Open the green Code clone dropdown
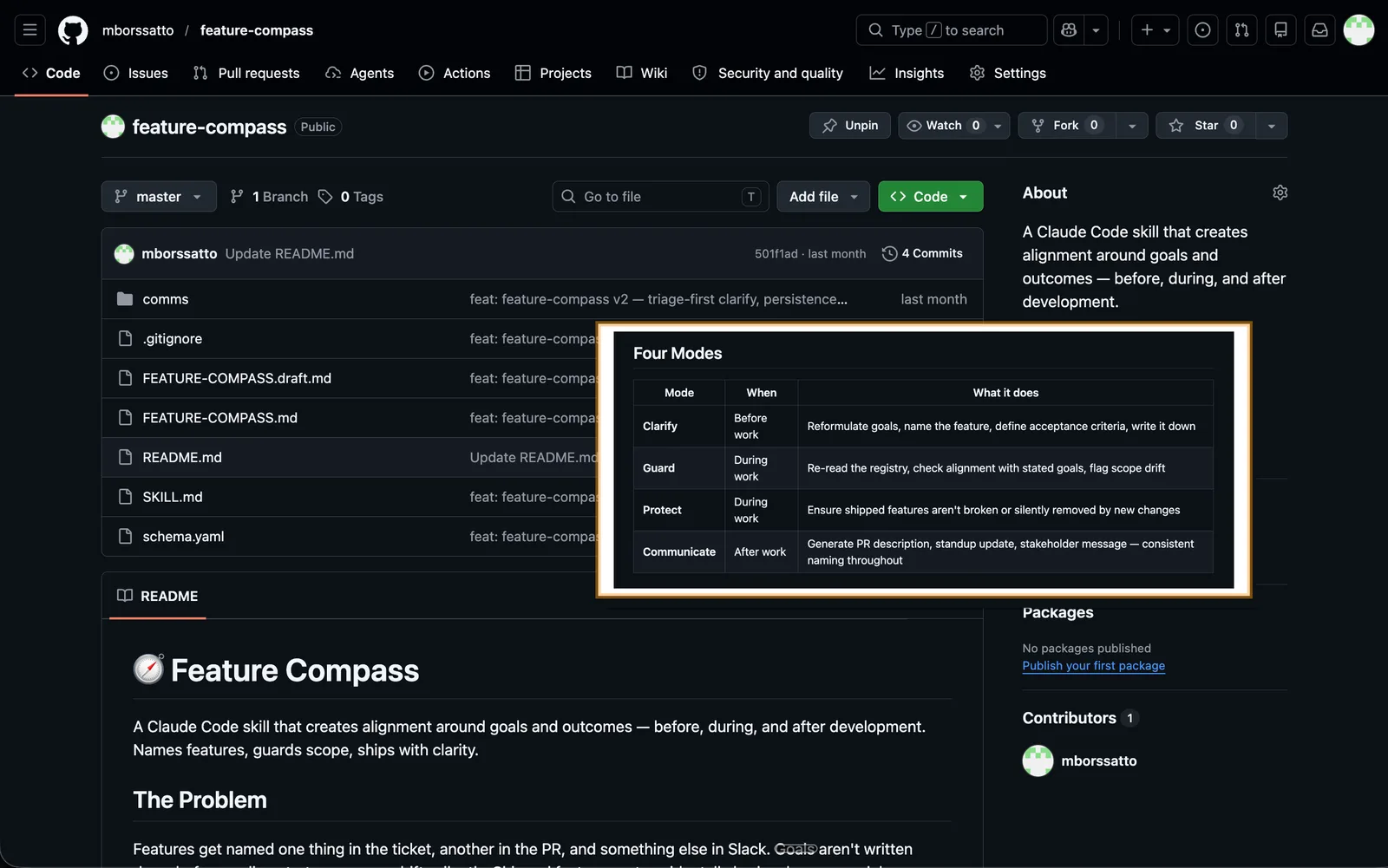 tap(931, 197)
